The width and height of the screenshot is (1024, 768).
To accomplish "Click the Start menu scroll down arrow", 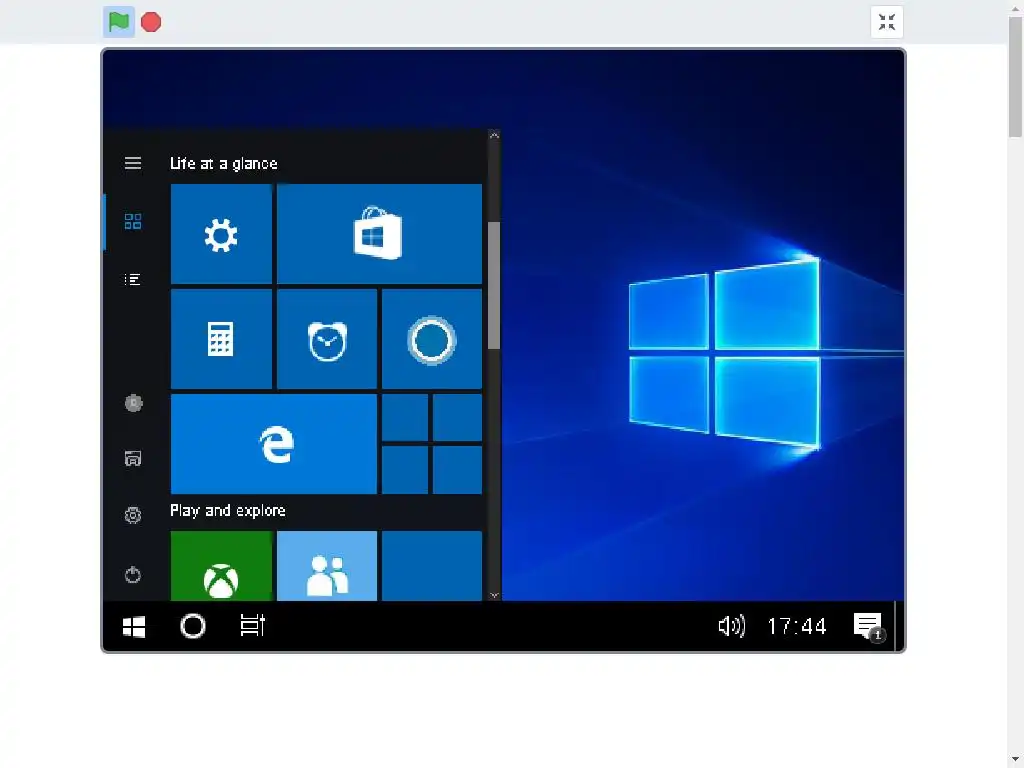I will 494,595.
